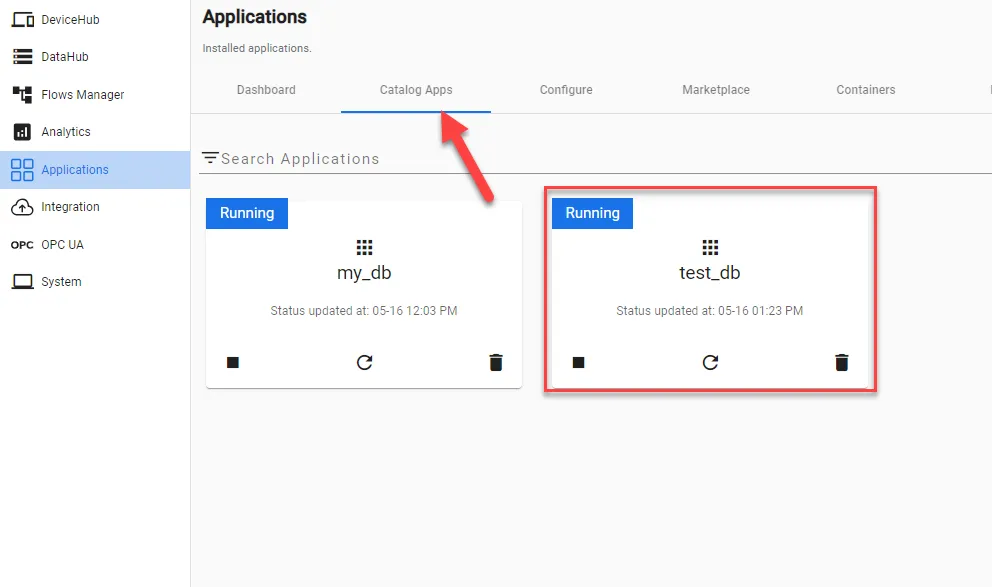Click the OPC UA sidebar icon

pos(22,245)
